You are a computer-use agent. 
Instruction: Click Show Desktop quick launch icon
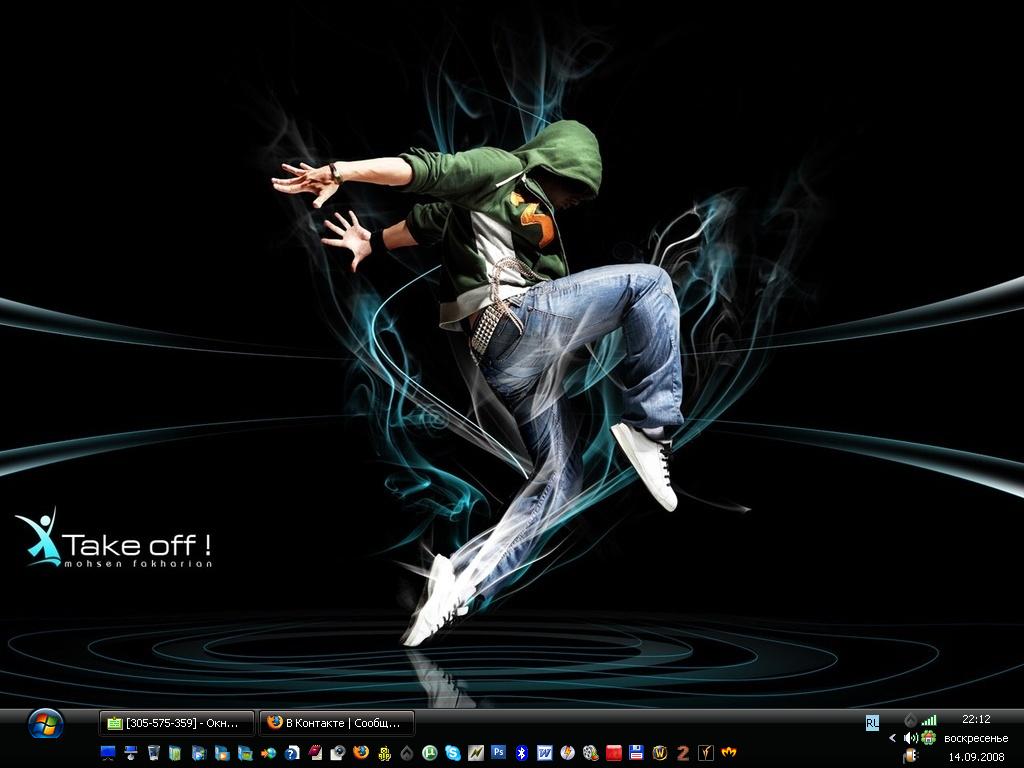(108, 752)
